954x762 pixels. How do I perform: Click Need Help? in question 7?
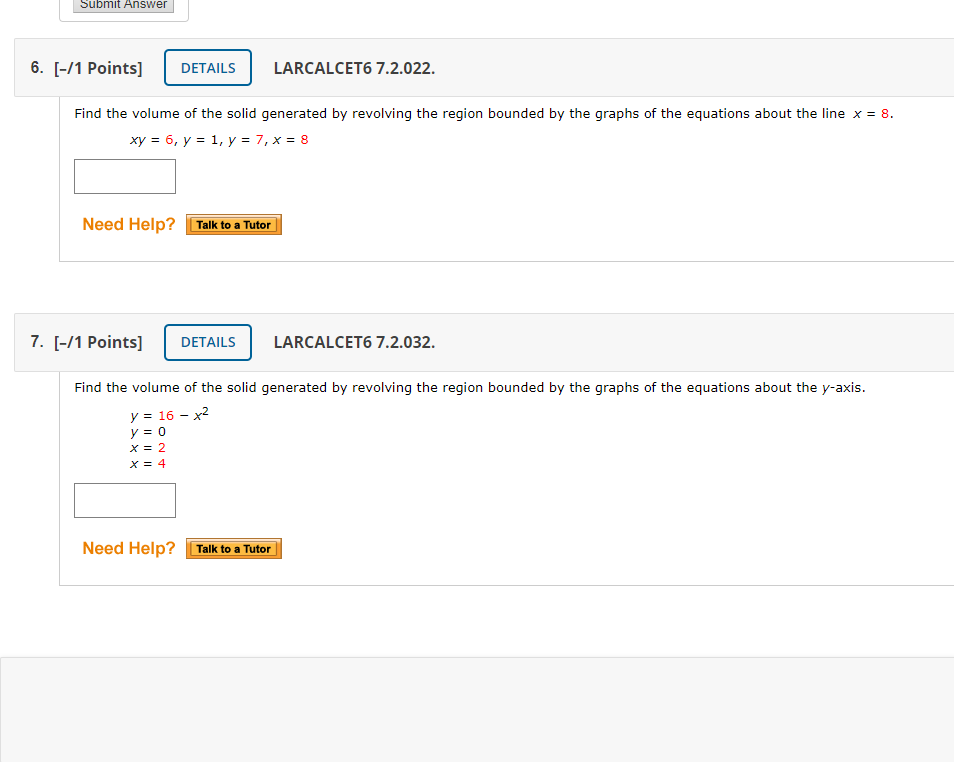click(128, 548)
